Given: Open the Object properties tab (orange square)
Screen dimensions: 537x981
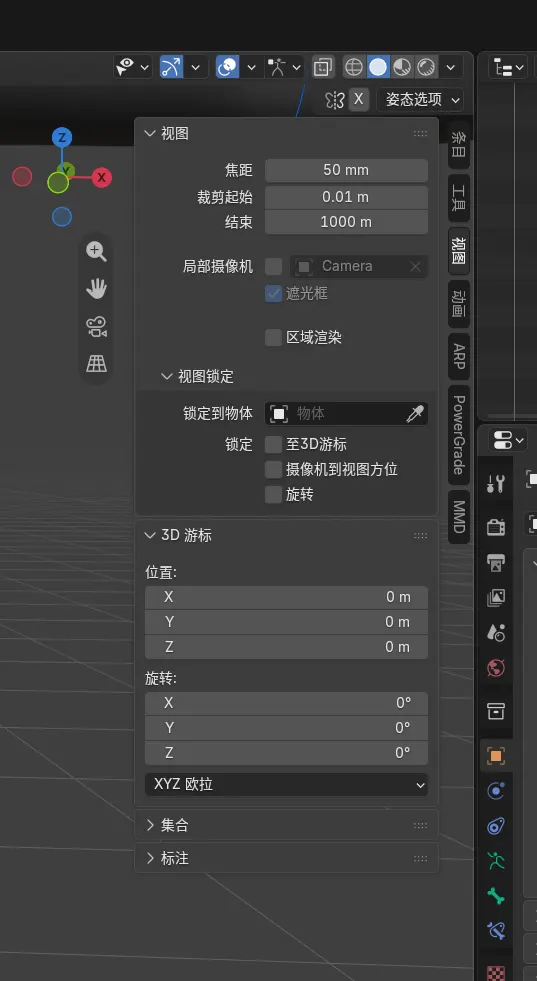Looking at the screenshot, I should pyautogui.click(x=496, y=756).
